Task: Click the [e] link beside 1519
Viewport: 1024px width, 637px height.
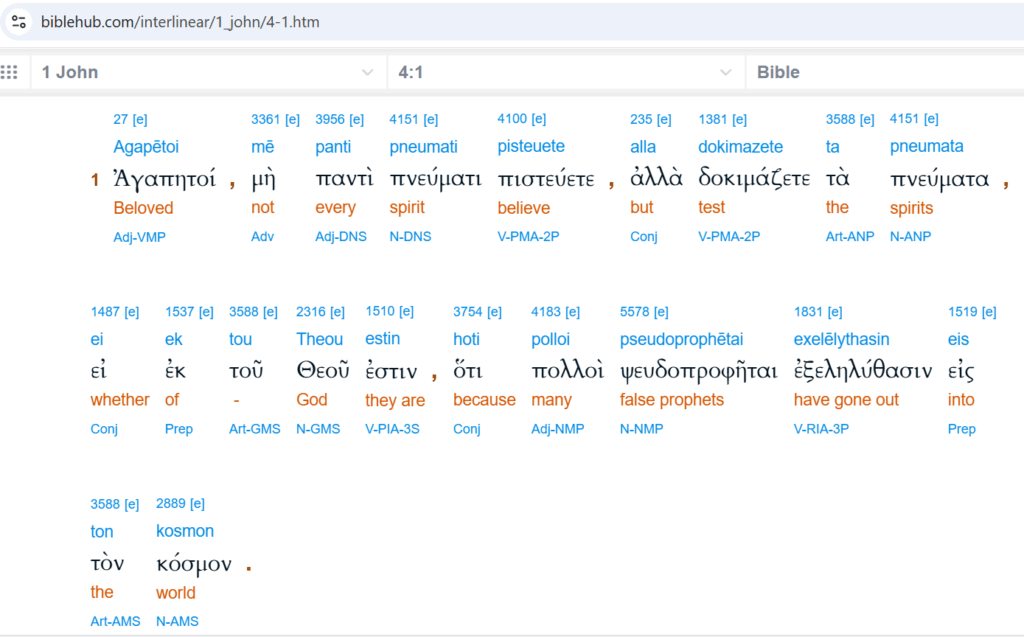Action: click(989, 312)
